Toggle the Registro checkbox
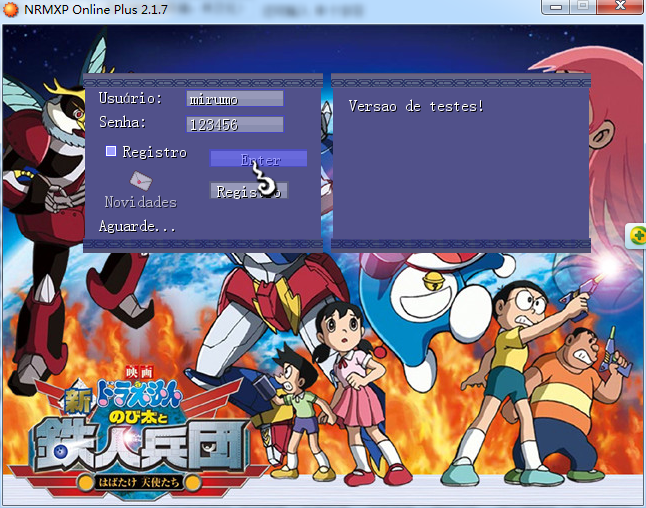Screen dimensions: 646x508 pyautogui.click(x=111, y=151)
